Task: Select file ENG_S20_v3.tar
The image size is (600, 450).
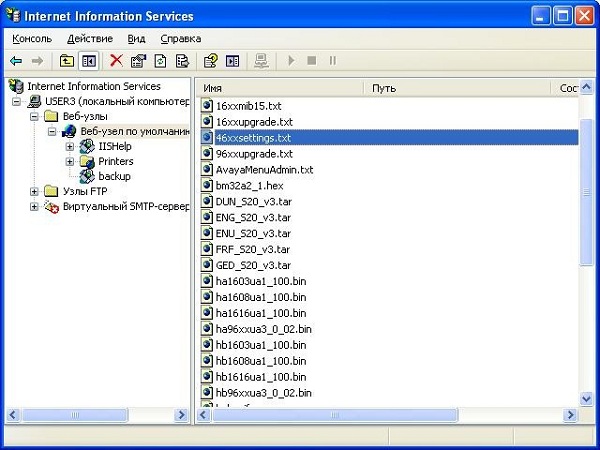Action: tap(253, 217)
